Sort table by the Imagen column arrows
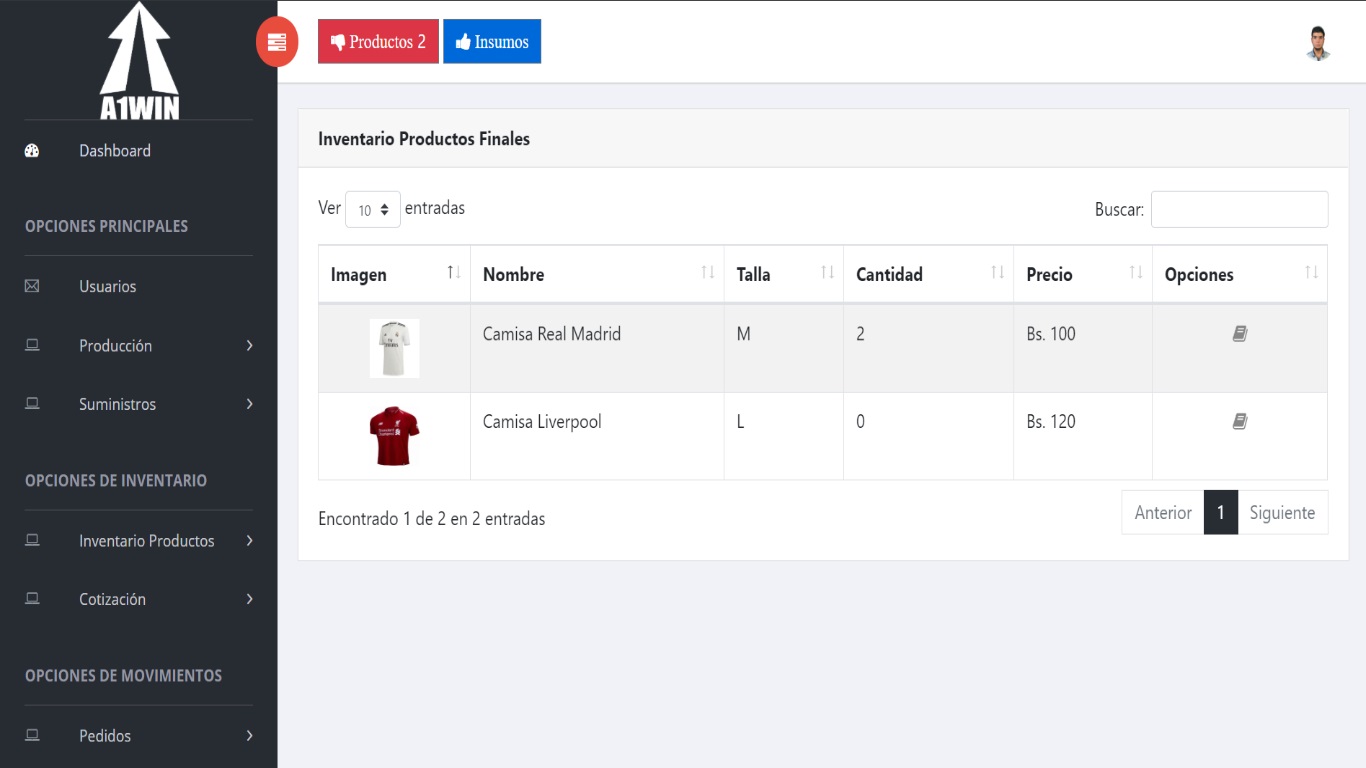The width and height of the screenshot is (1366, 768). pyautogui.click(x=453, y=273)
